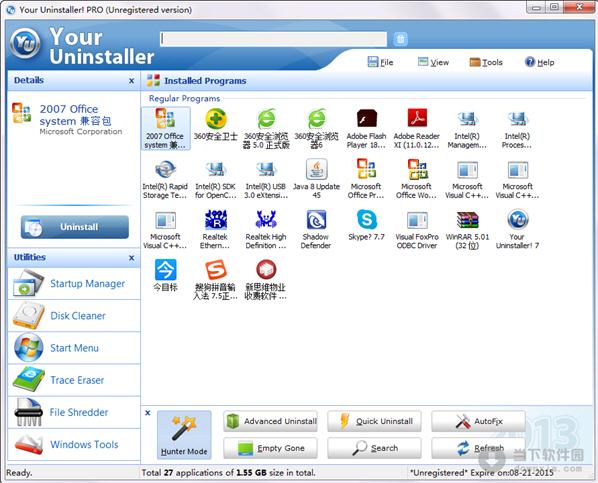598x483 pixels.
Task: Open Disk Cleaner utility
Action: coord(74,316)
